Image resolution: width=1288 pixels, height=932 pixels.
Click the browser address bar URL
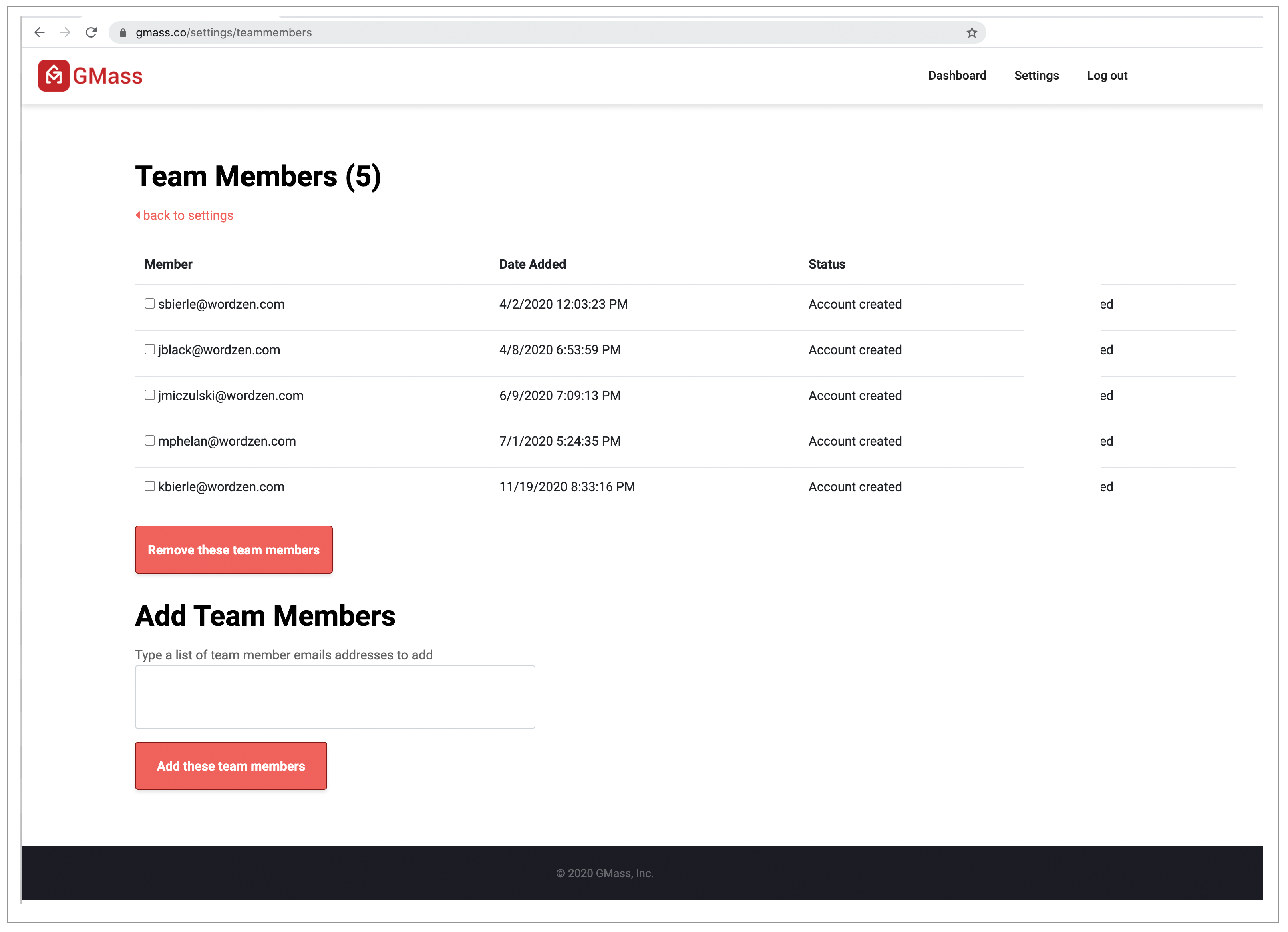pos(224,33)
